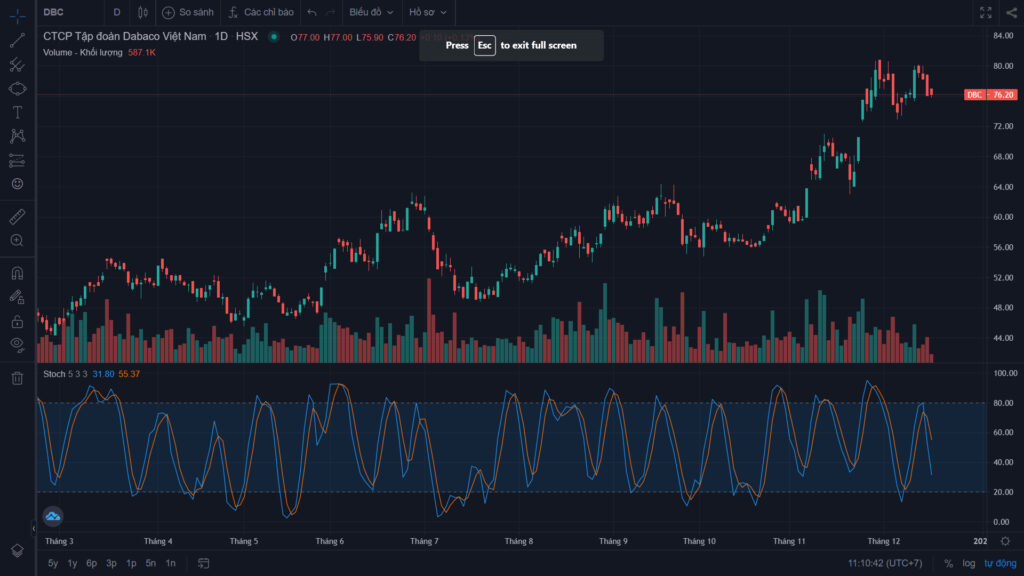Click So sánh to compare symbols
Viewport: 1024px width, 576px height.
(x=188, y=12)
